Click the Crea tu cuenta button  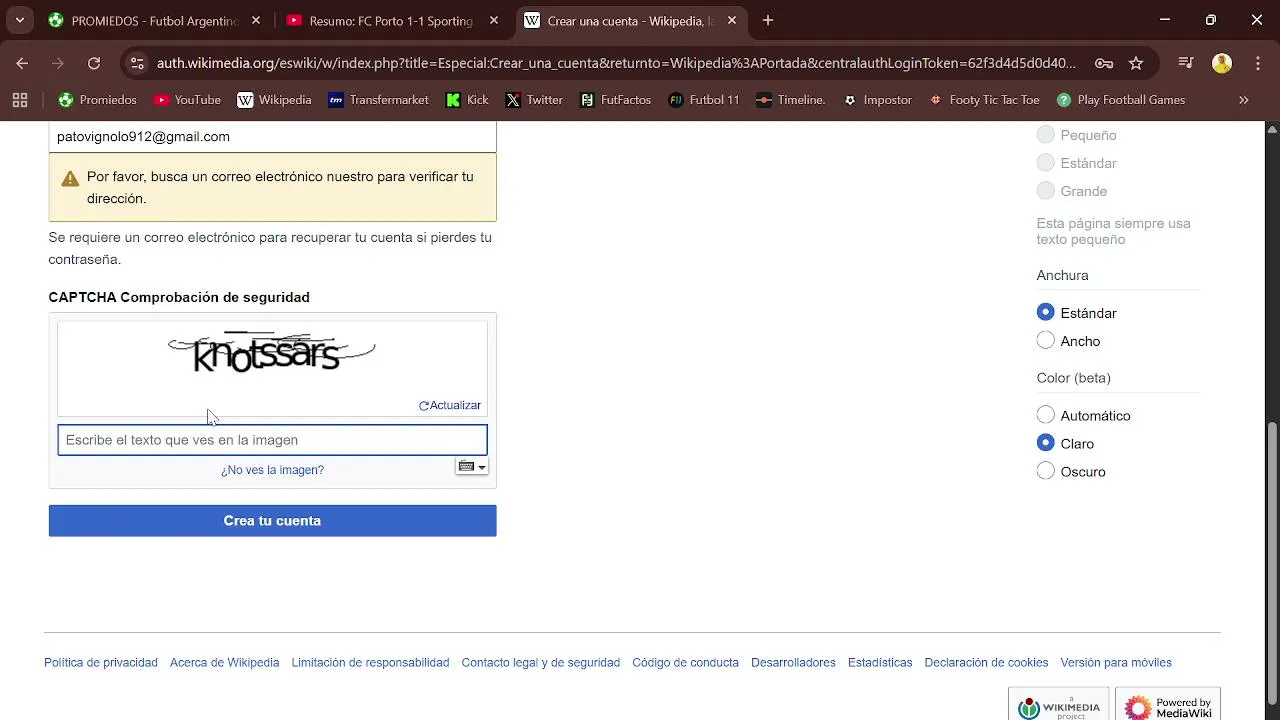[x=272, y=521]
